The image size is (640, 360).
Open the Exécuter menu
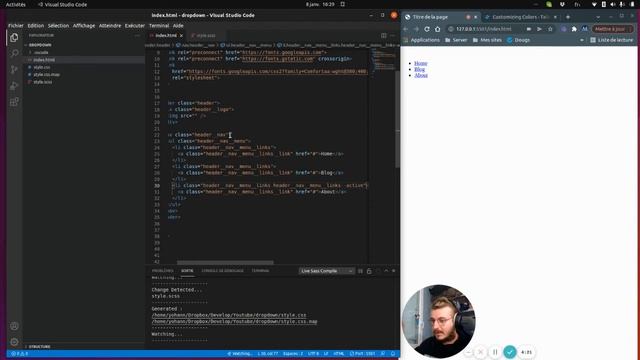pyautogui.click(x=135, y=25)
